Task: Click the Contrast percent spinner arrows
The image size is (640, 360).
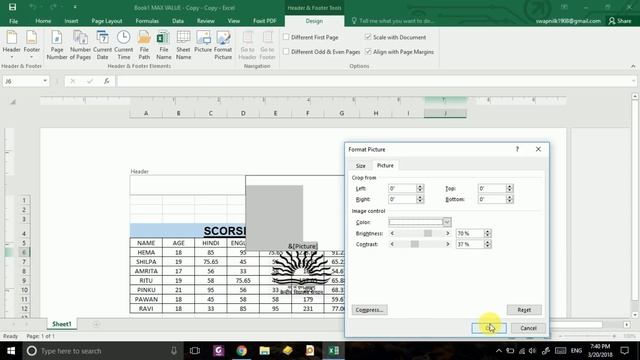Action: [487, 244]
